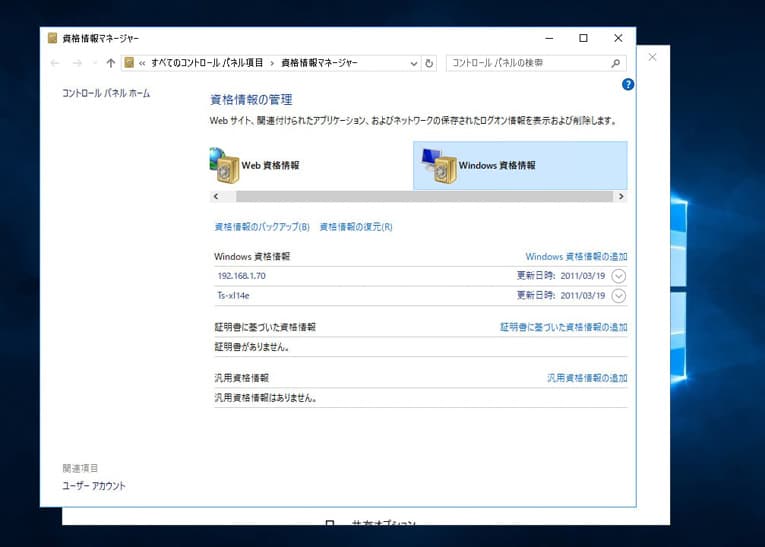Click 資格情報の復元(R) link

pyautogui.click(x=356, y=227)
